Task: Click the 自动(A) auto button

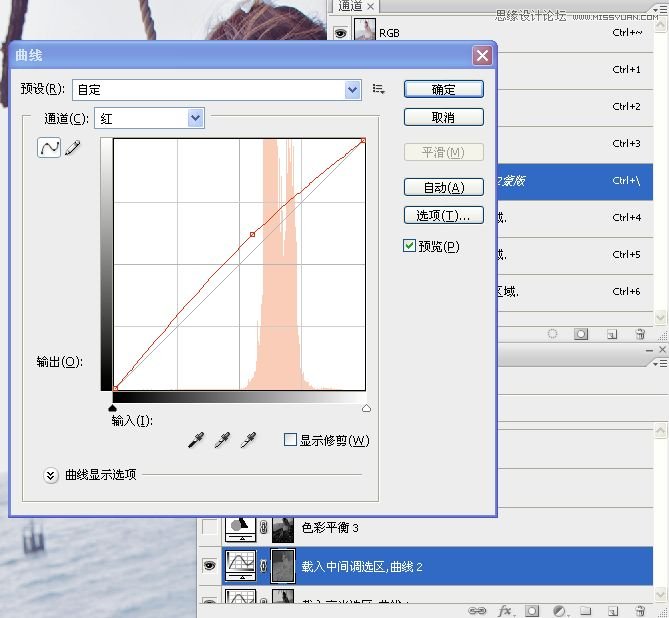Action: [x=444, y=187]
